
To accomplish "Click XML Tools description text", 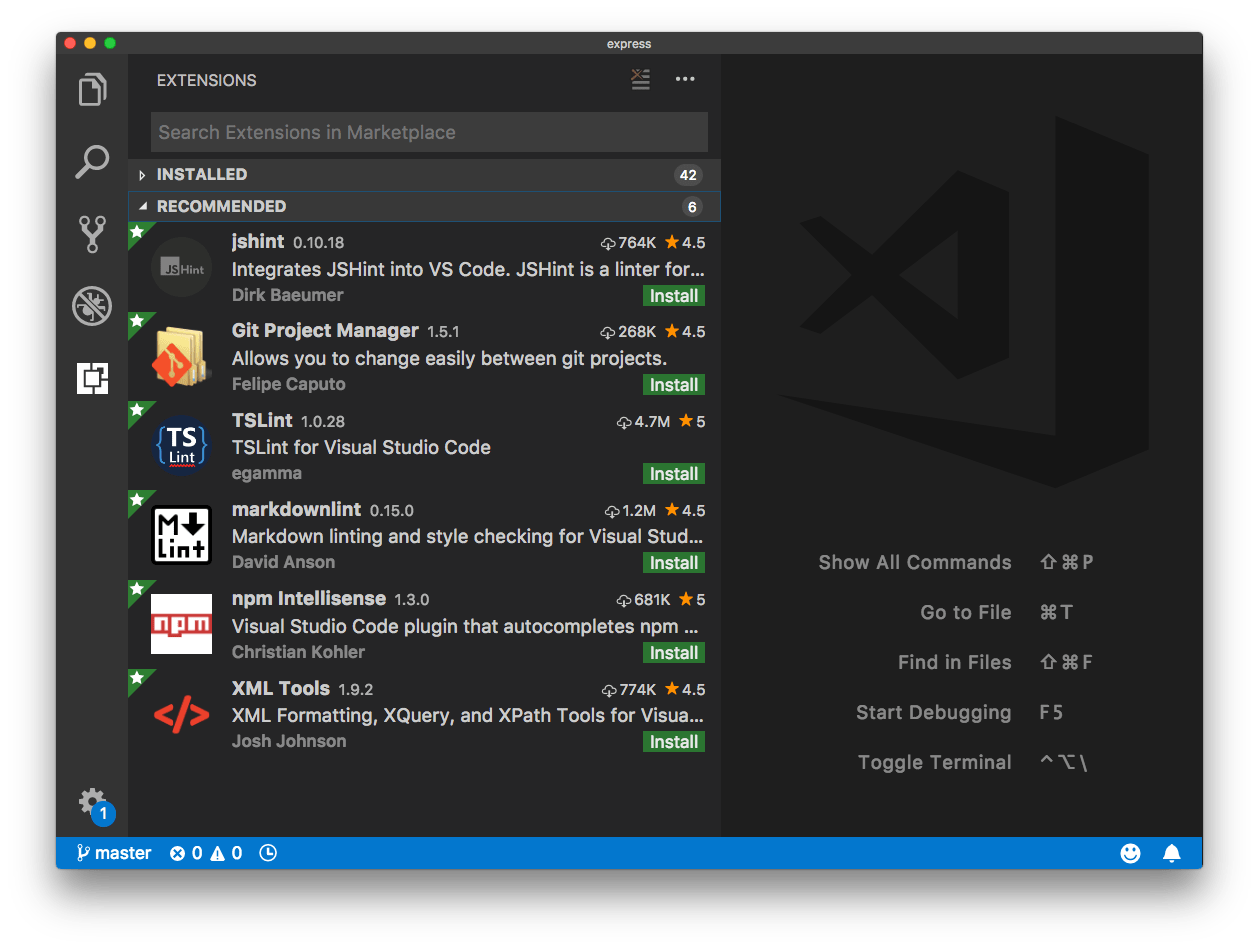I will coord(468,716).
